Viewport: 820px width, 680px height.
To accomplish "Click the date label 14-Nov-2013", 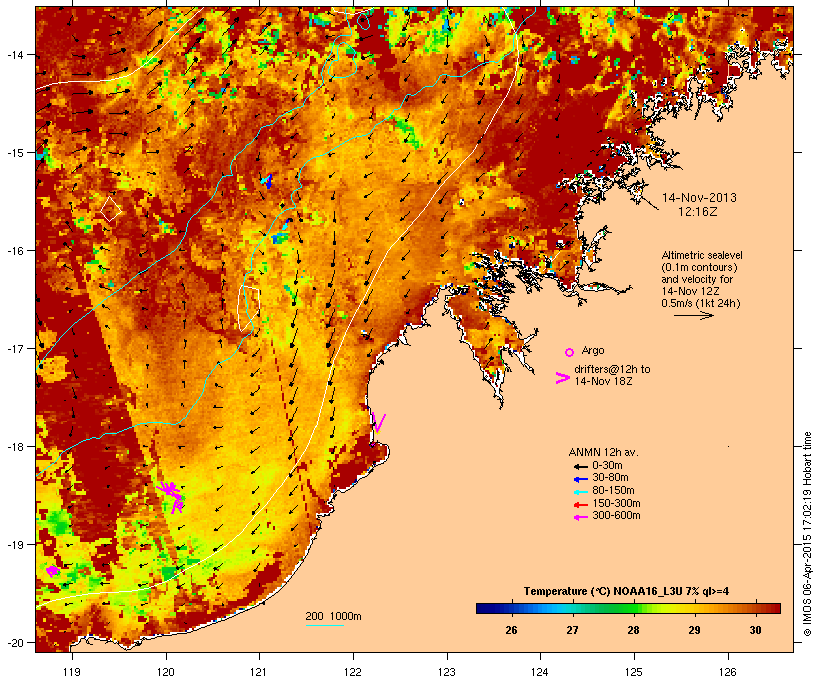I will [699, 198].
